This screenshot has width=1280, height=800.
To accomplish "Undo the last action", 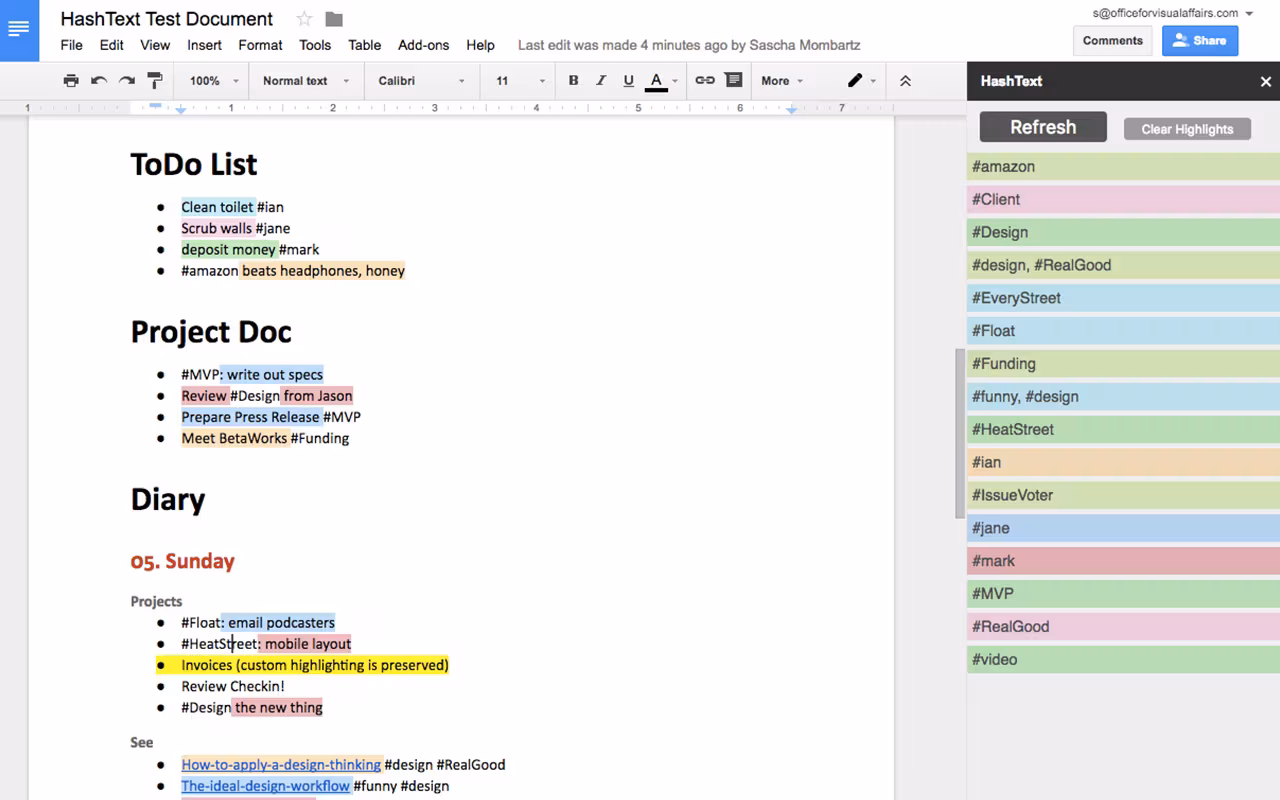I will click(99, 81).
